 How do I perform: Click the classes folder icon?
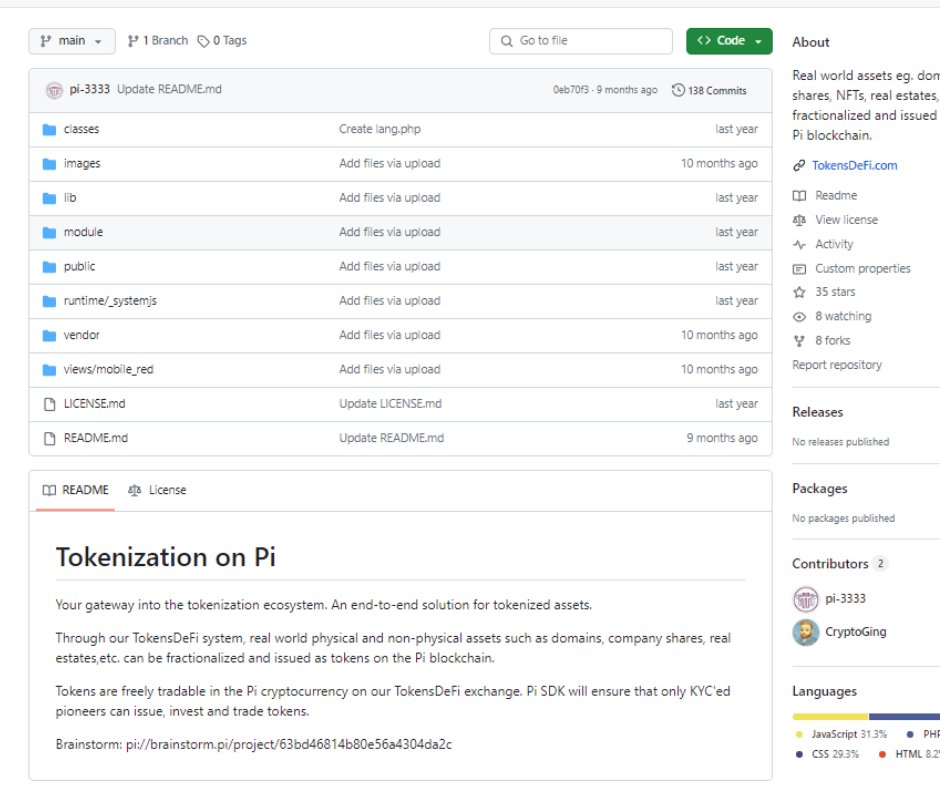pos(49,129)
